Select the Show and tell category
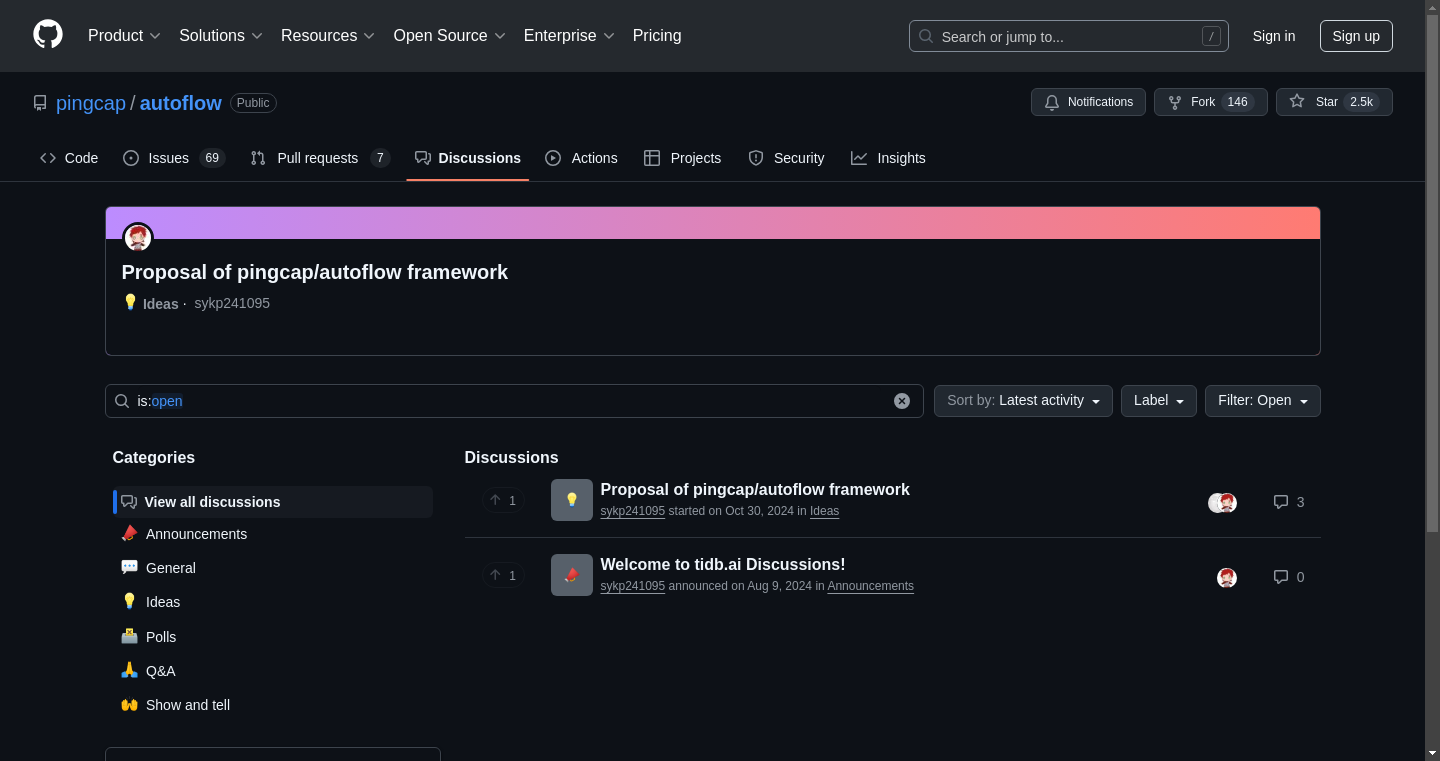Viewport: 1440px width, 761px height. tap(273, 705)
